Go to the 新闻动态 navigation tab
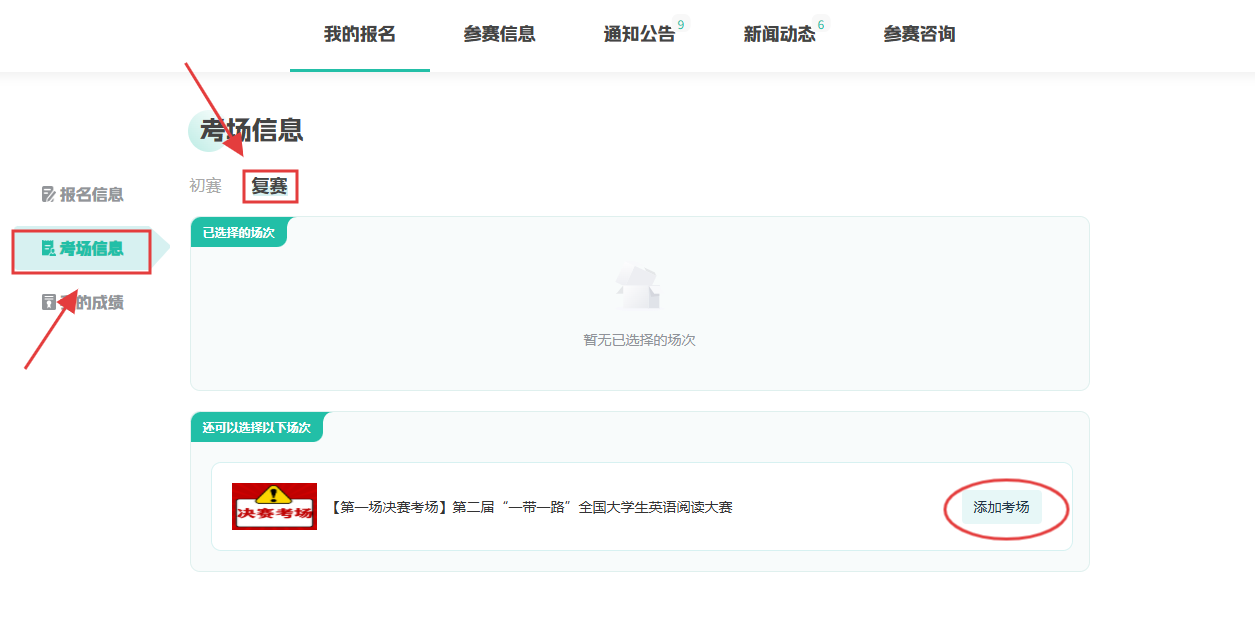Screen dimensions: 1255x633 coord(779,34)
